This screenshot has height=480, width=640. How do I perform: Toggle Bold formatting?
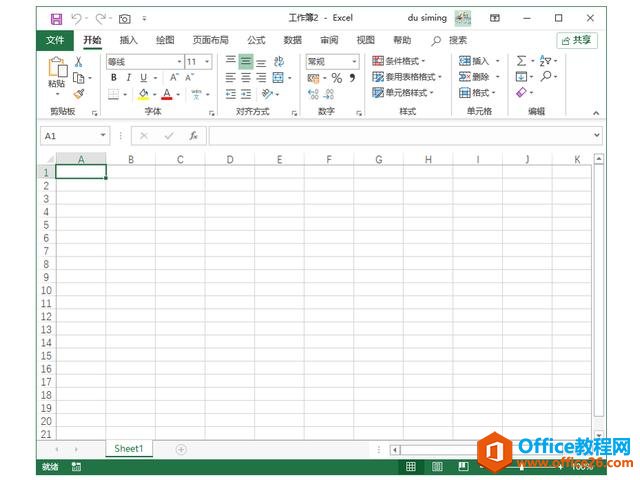(114, 78)
